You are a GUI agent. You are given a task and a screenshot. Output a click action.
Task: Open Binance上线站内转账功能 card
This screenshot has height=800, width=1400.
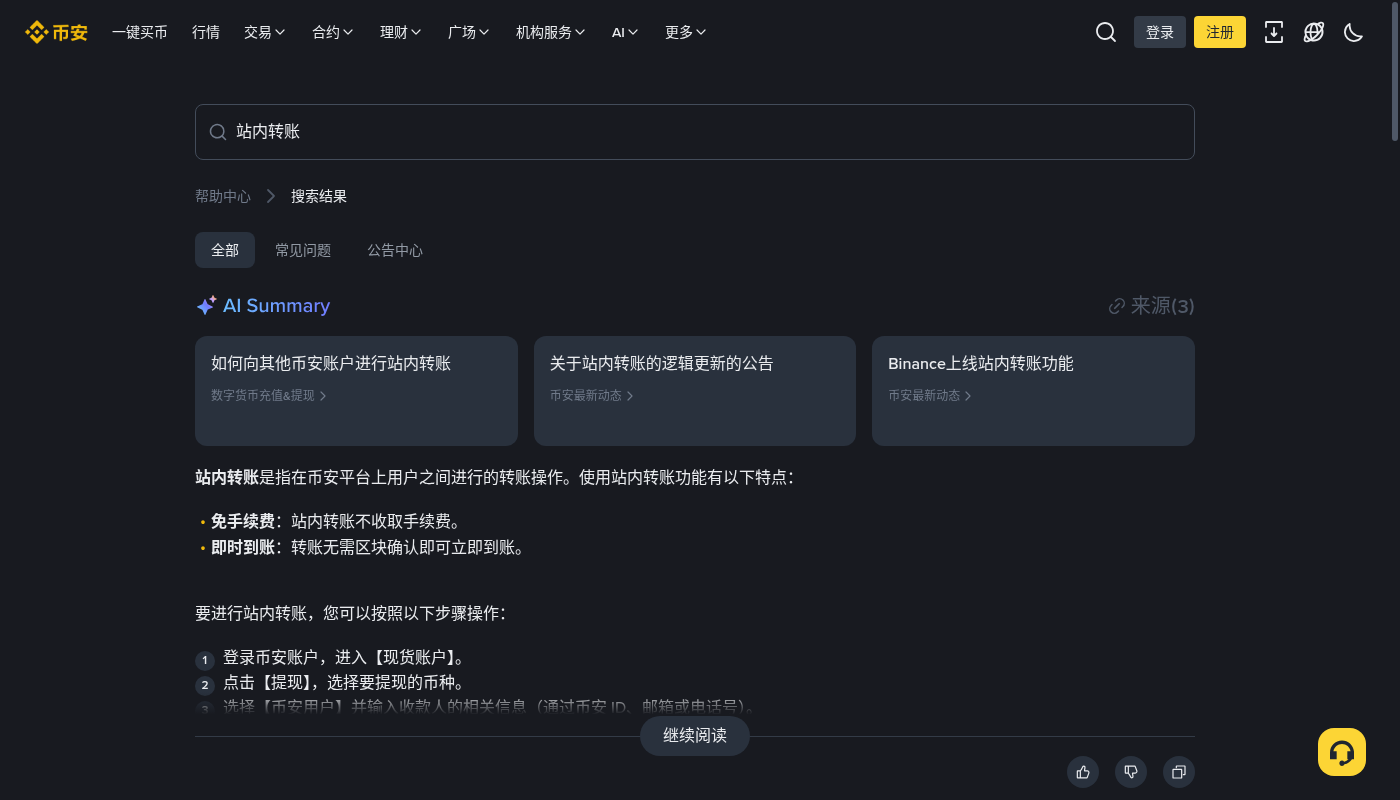[1033, 391]
